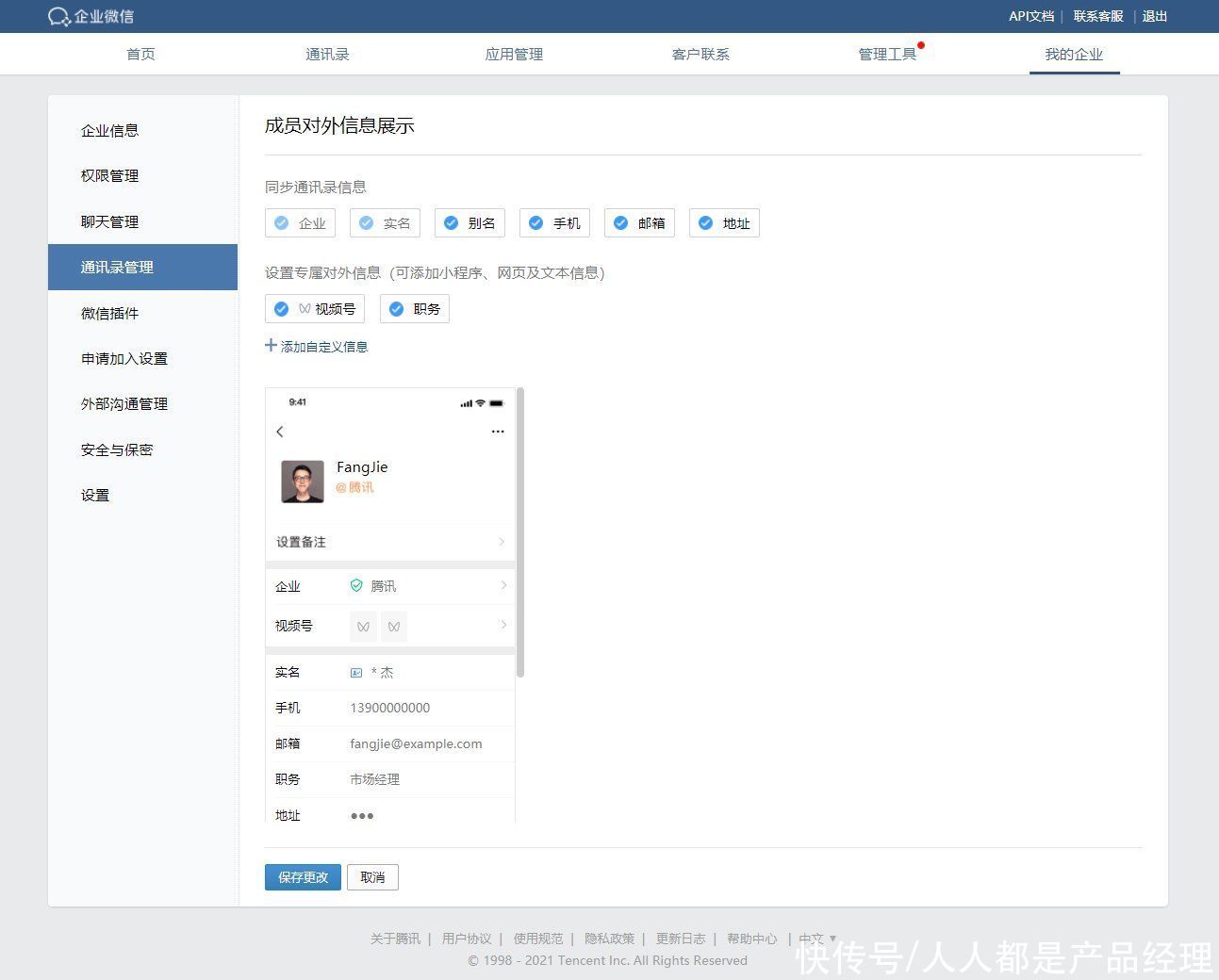This screenshot has height=980, width=1219.
Task: Uncheck the 别名 checkbox
Action: point(452,223)
